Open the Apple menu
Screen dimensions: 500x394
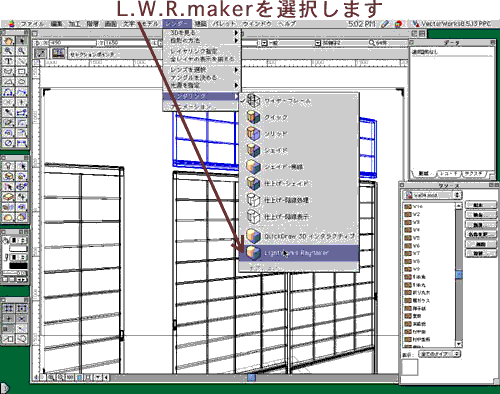(x=12, y=24)
